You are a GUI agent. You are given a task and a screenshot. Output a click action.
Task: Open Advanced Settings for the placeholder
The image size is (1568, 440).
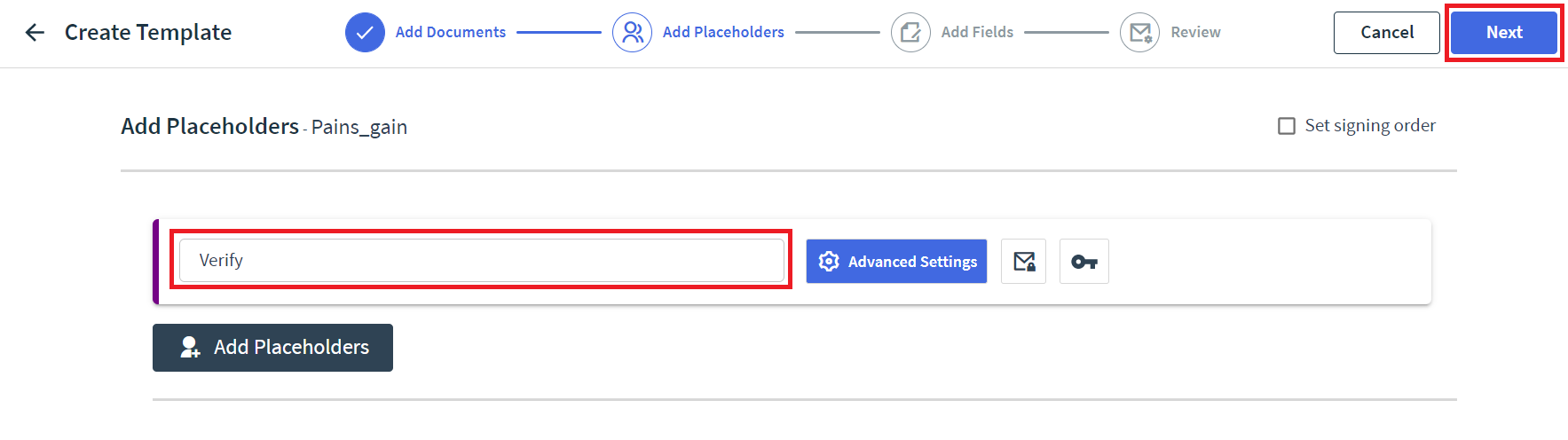pos(896,262)
